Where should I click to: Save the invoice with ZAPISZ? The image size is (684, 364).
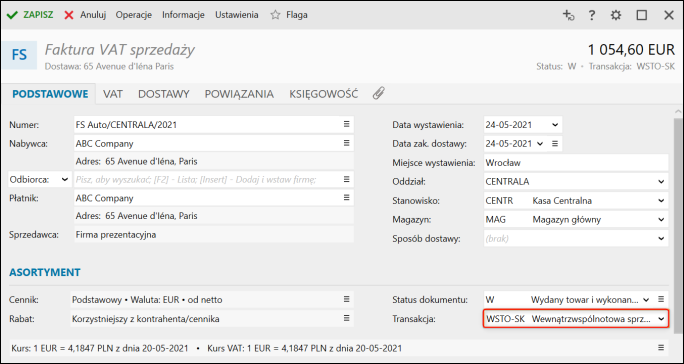tap(30, 15)
